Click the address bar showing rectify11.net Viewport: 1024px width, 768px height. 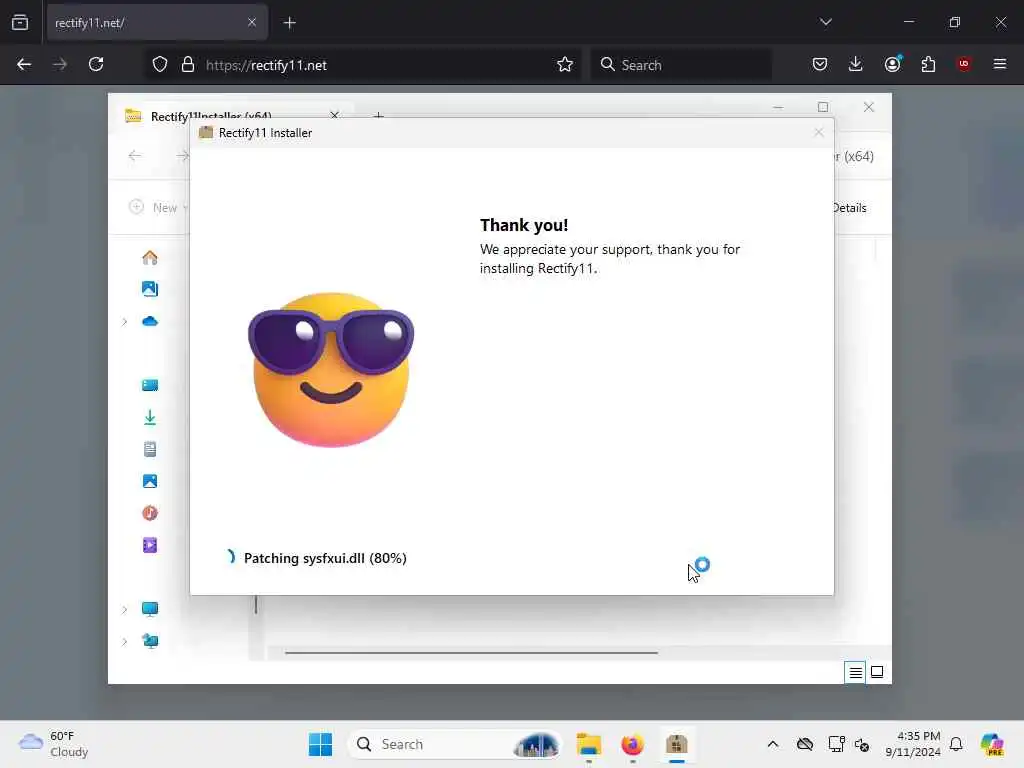coord(362,65)
